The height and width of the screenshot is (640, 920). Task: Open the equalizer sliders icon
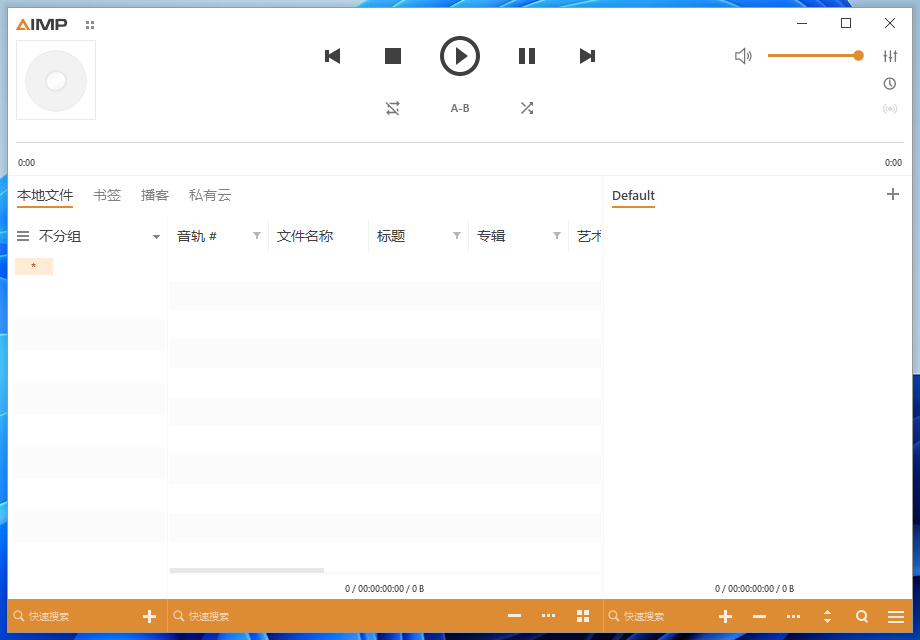[x=890, y=56]
